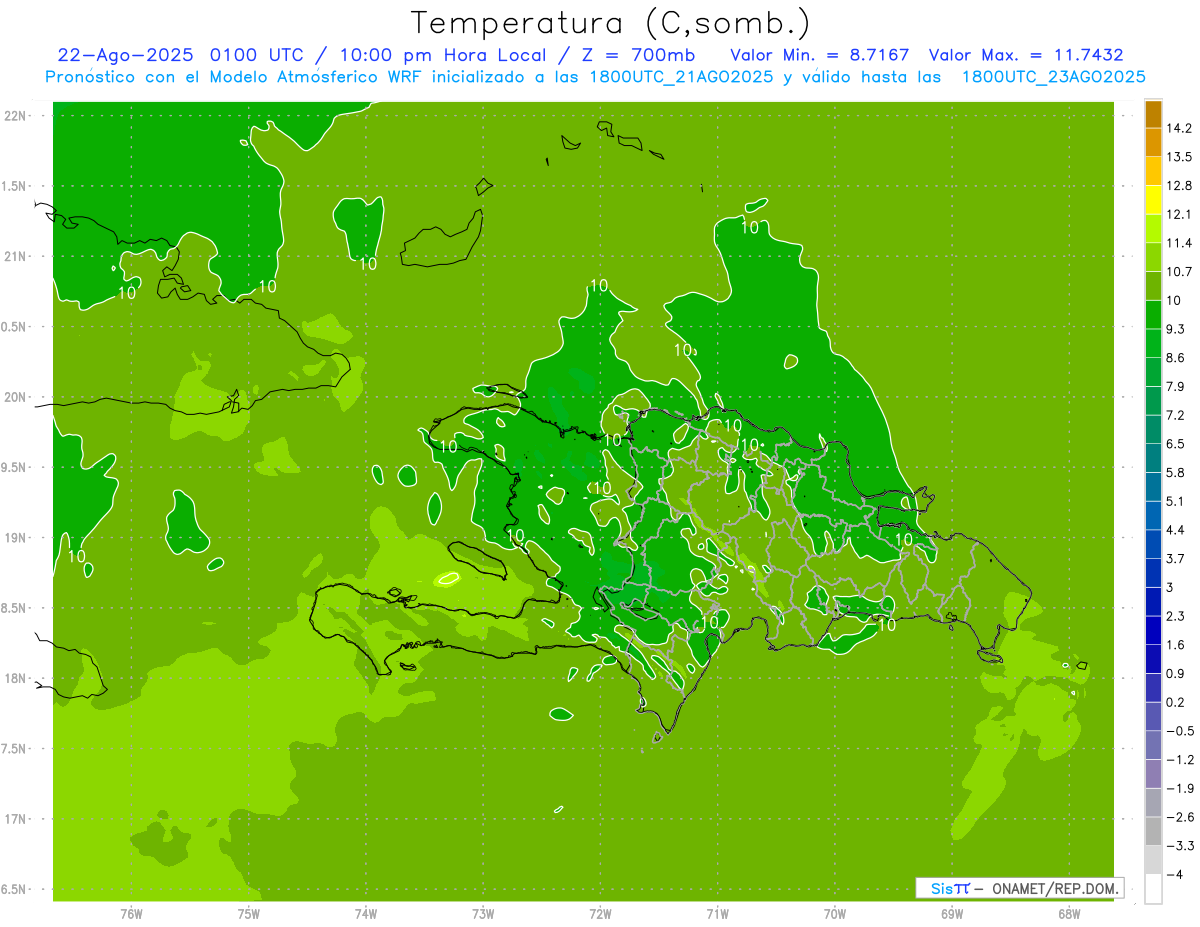Click the '69W' longitude axis label
Image resolution: width=1200 pixels, height=927 pixels.
951,913
